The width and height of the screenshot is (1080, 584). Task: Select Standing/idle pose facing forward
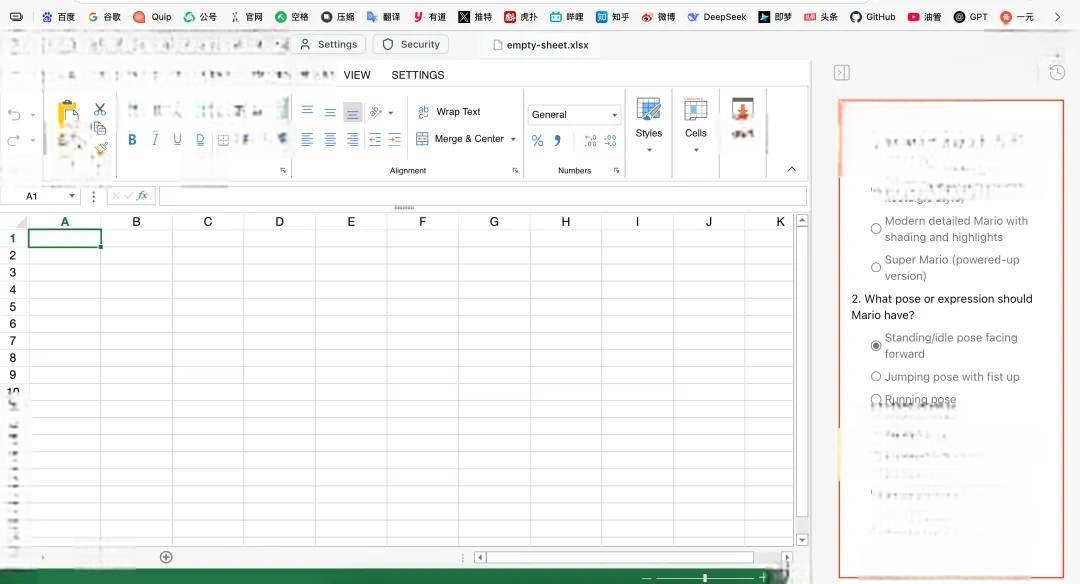[875, 346]
